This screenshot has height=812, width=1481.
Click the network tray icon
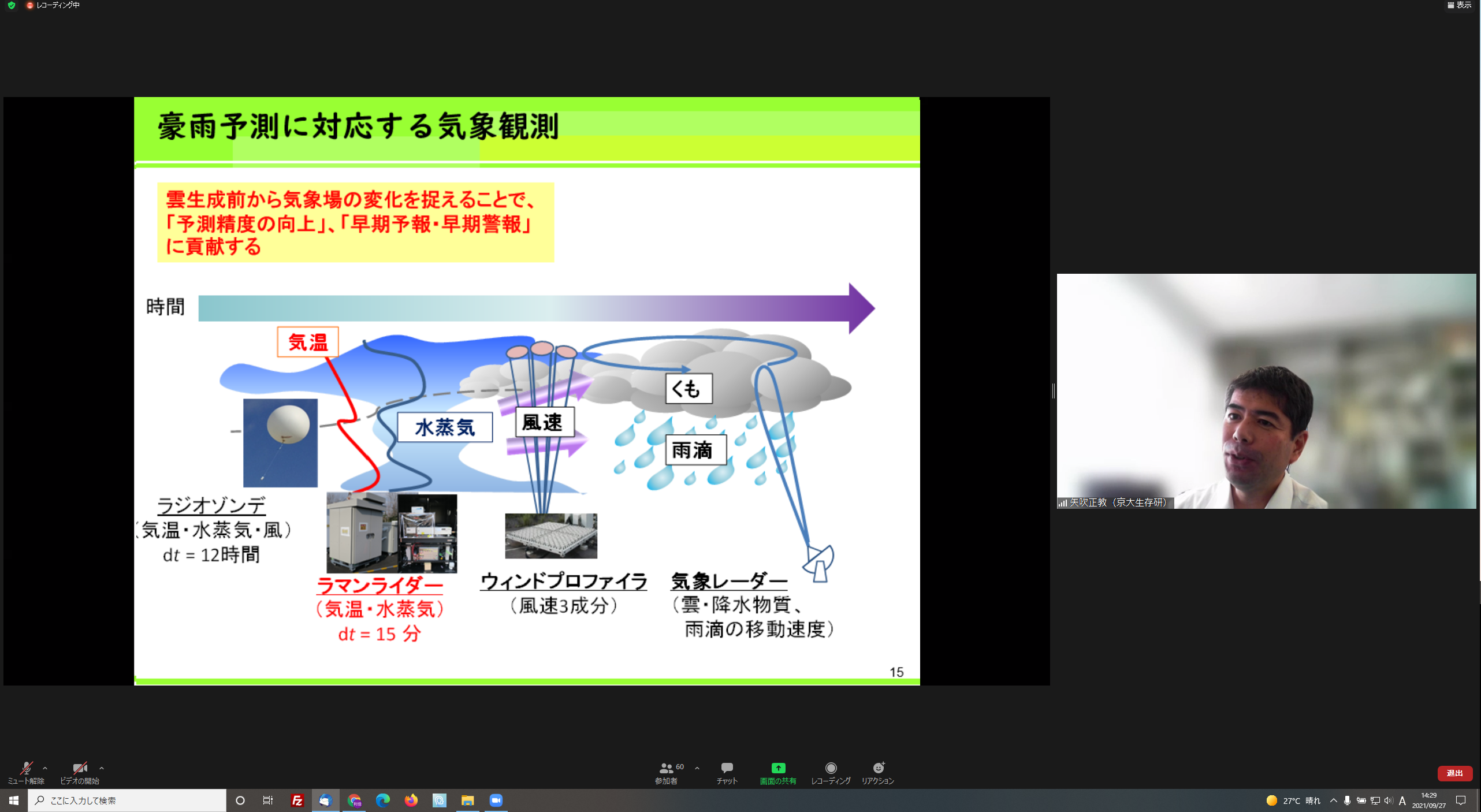pos(1375,800)
